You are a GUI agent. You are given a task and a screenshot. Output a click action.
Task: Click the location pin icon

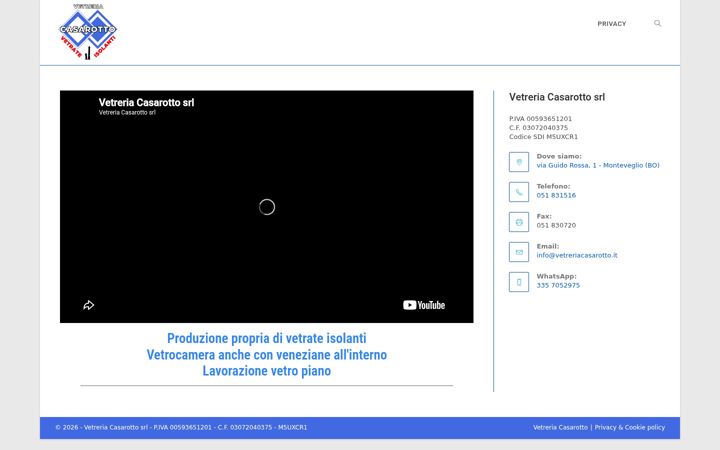(519, 162)
